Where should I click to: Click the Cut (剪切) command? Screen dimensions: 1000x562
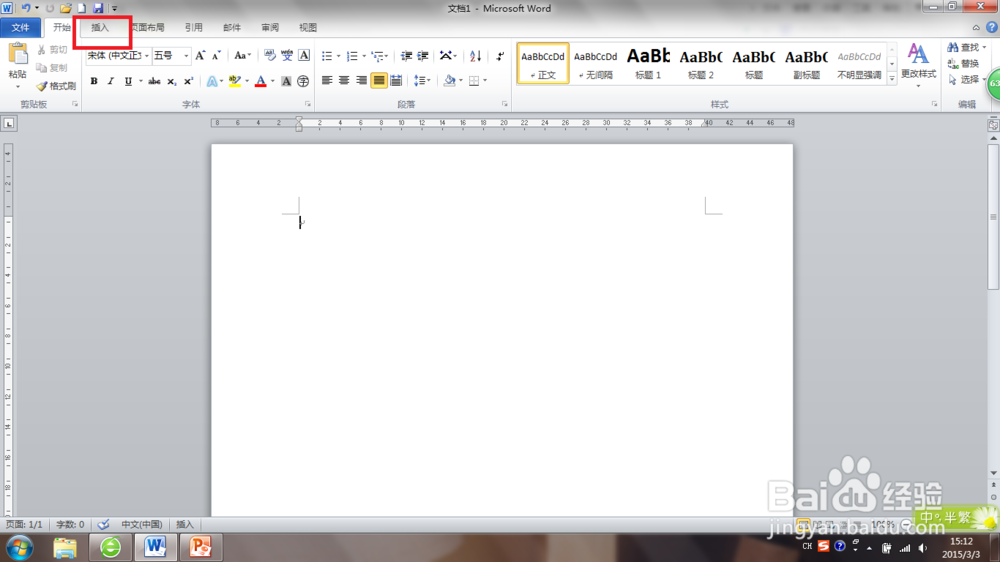point(52,50)
